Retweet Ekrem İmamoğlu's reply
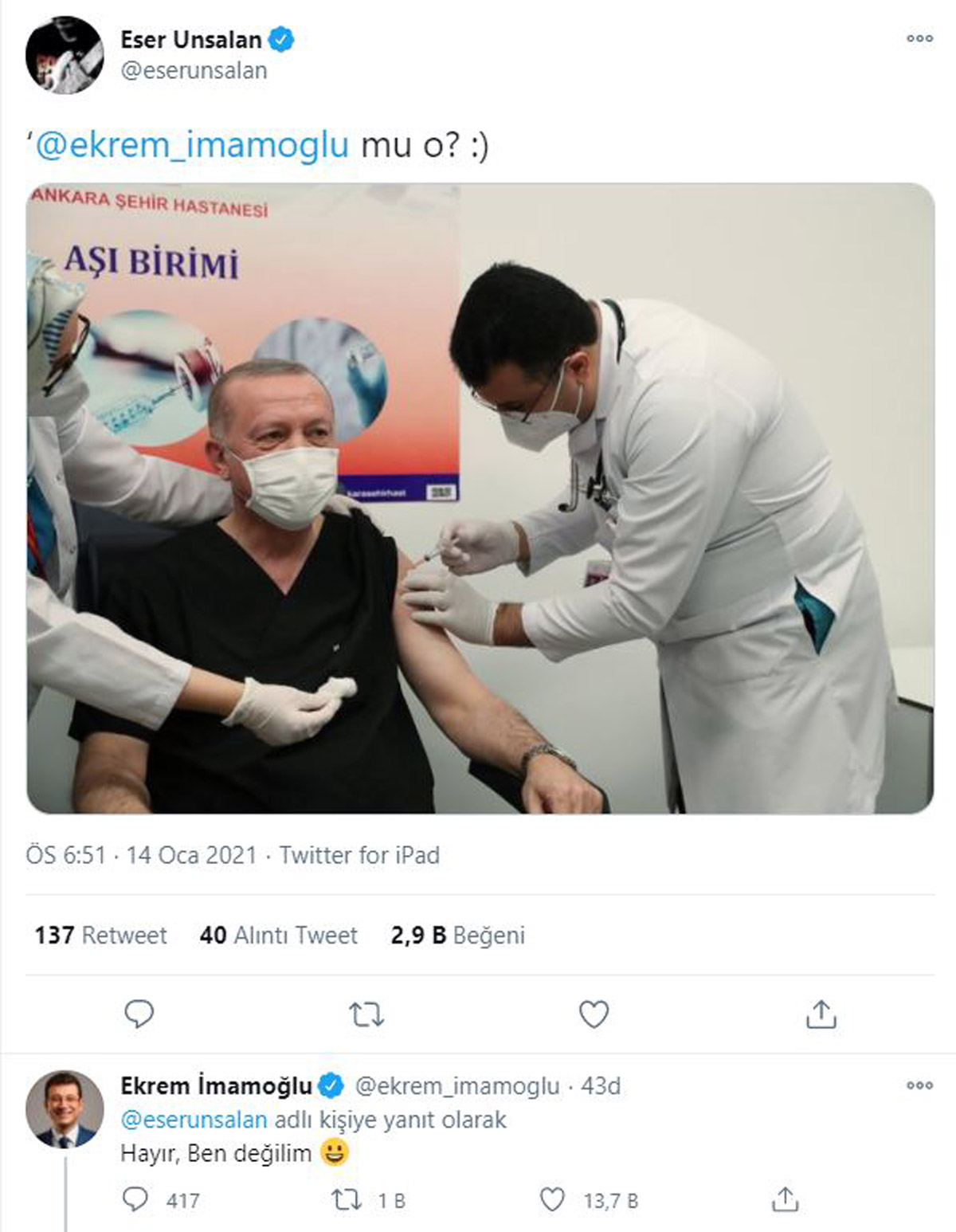This screenshot has width=956, height=1232. 347,1199
